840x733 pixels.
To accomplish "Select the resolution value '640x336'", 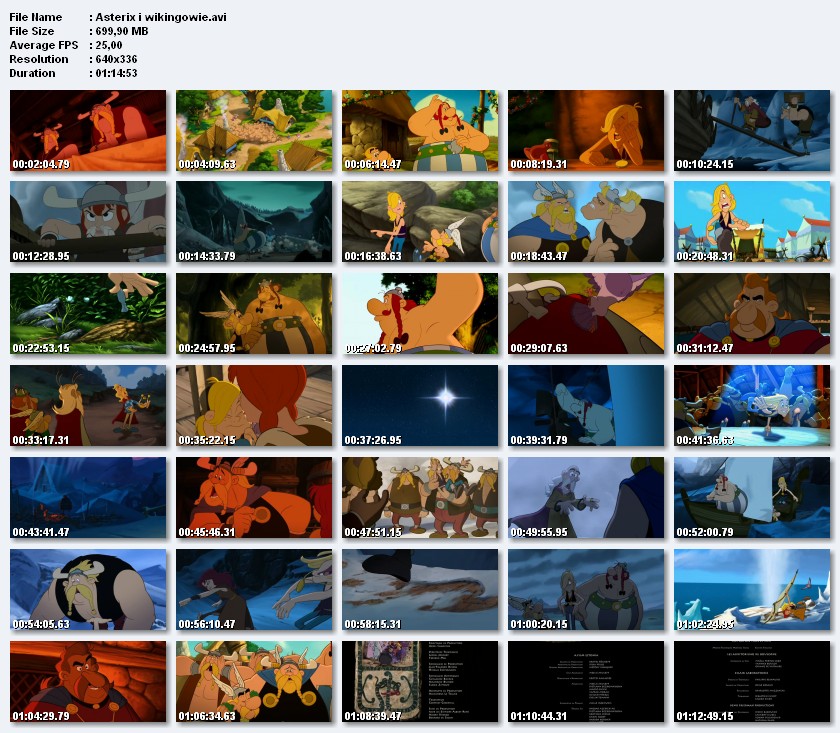I will tap(116, 59).
